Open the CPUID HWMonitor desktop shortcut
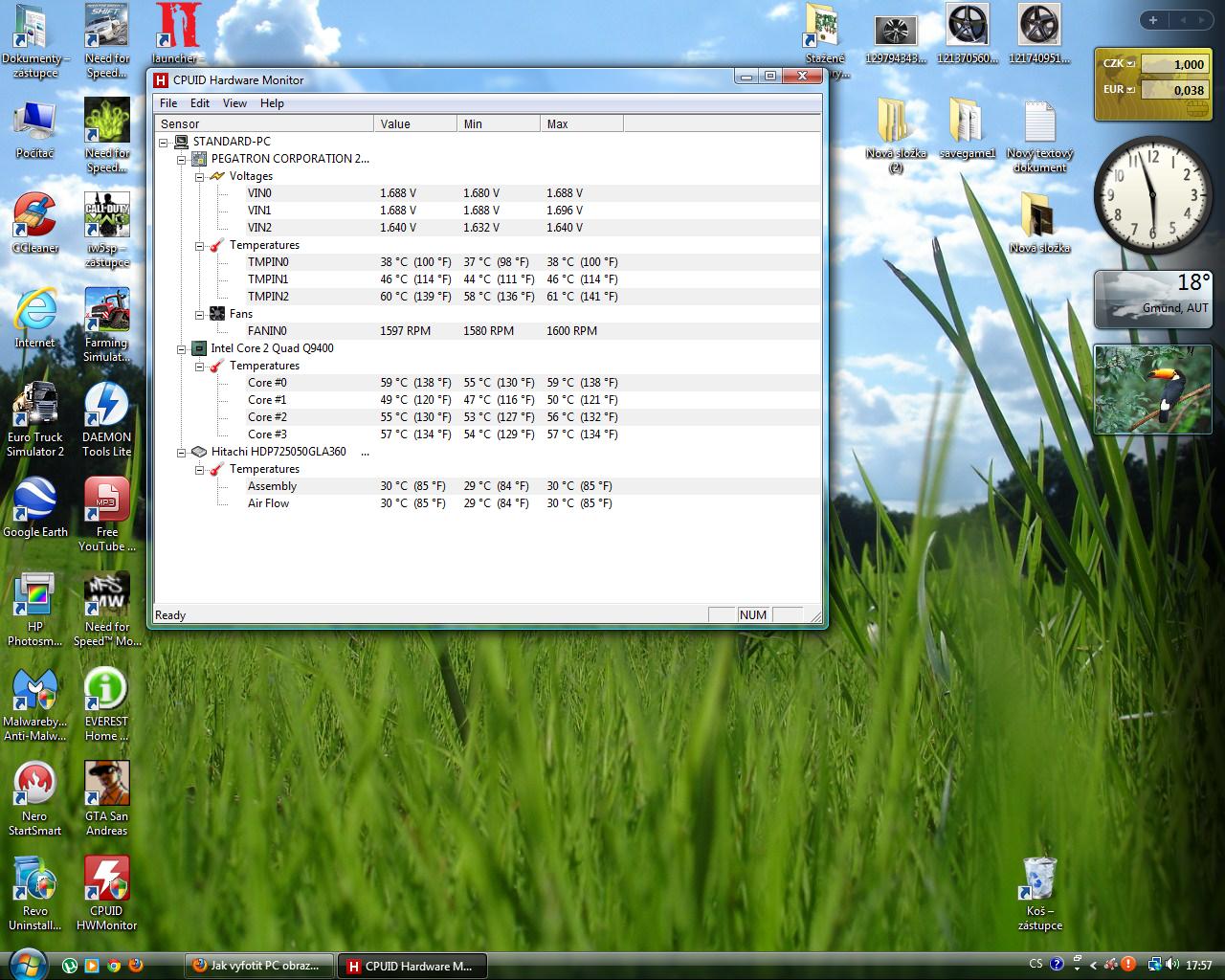 click(x=106, y=880)
